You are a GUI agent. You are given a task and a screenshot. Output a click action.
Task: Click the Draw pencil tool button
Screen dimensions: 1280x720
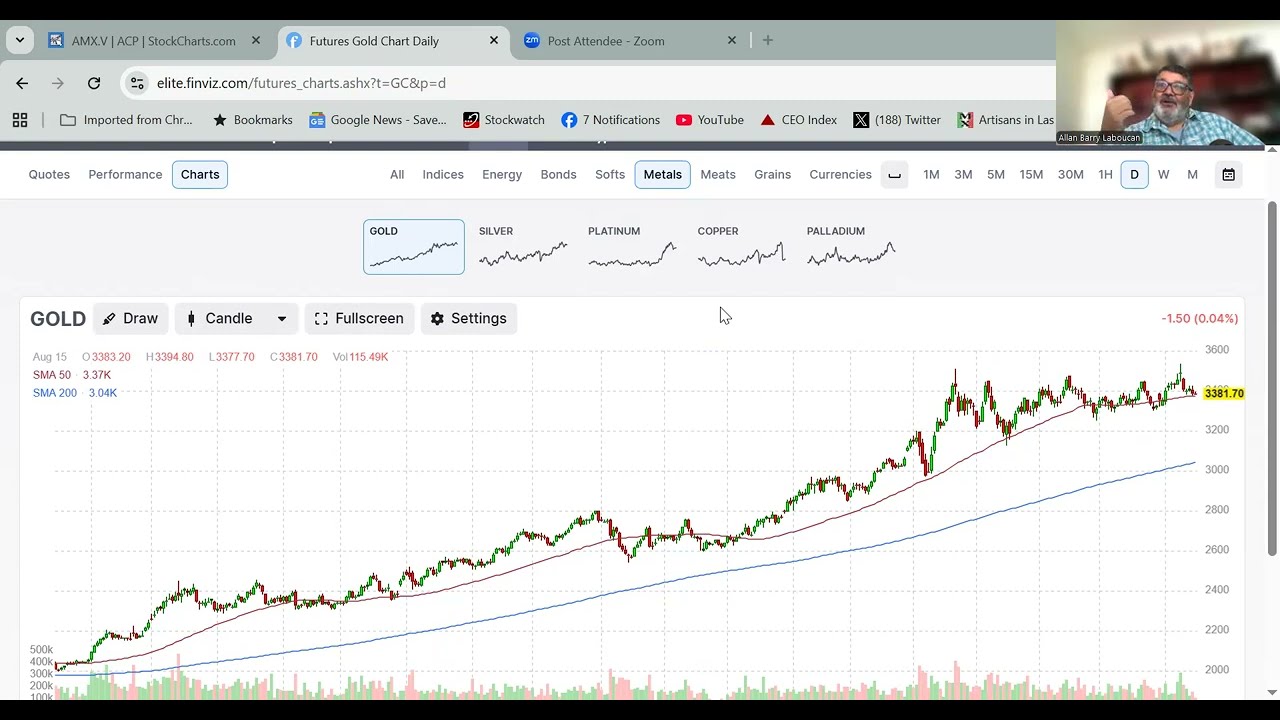(x=131, y=318)
